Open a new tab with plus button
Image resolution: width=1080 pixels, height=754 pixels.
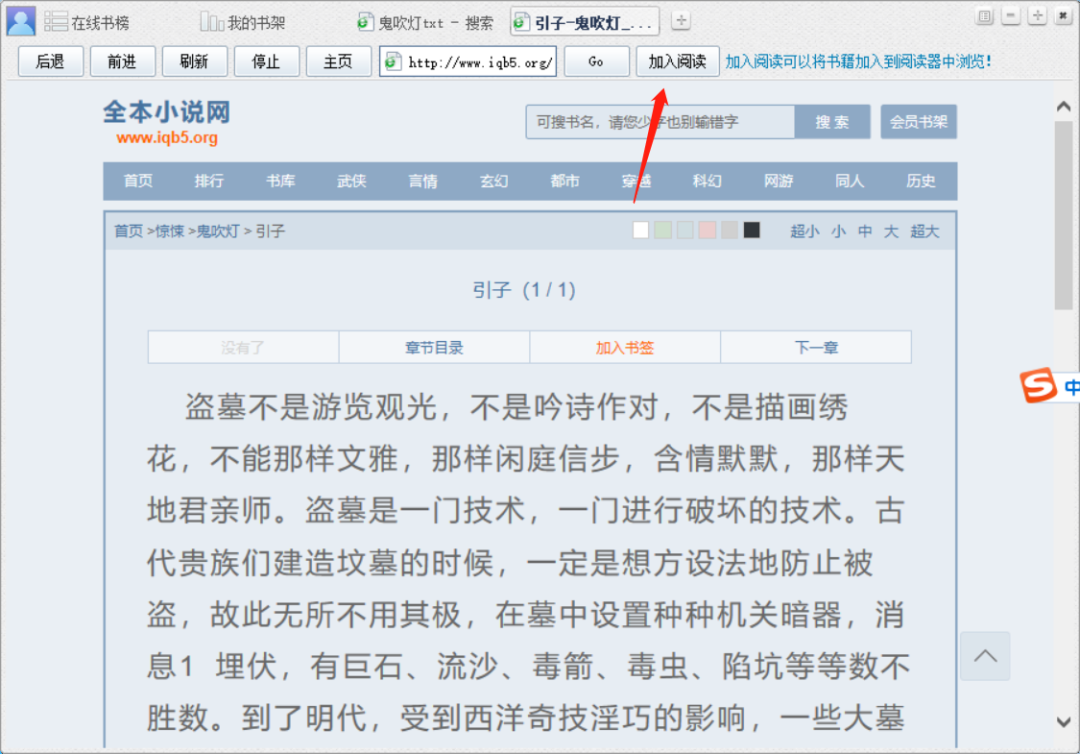[681, 21]
